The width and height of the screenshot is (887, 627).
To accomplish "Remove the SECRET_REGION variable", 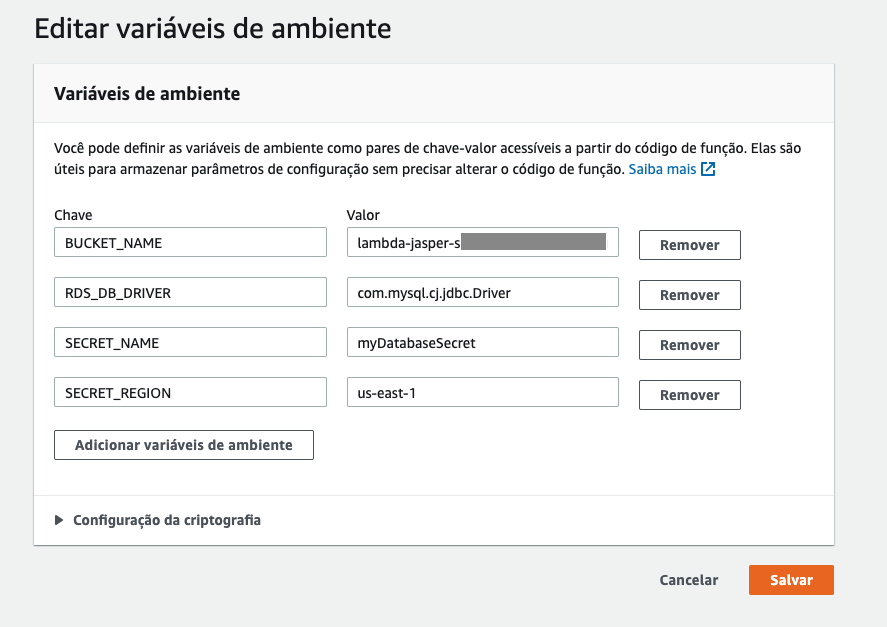I will coord(689,395).
